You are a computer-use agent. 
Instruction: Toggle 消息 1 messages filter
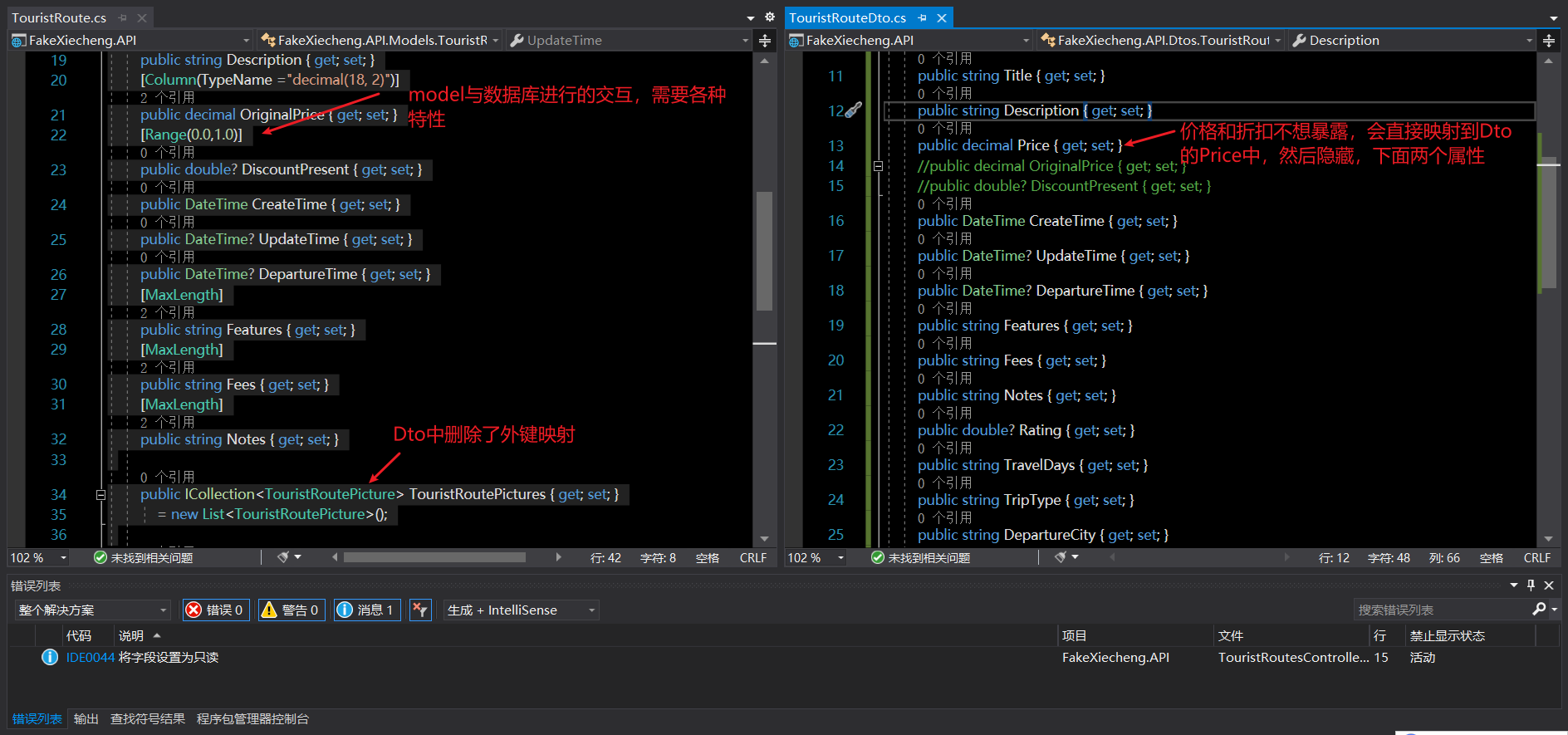tap(366, 610)
